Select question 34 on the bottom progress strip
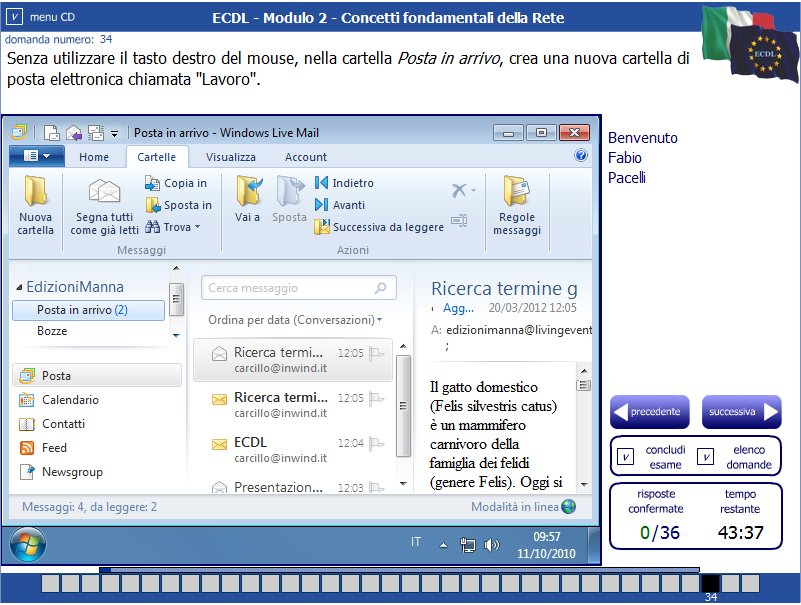Viewport: 801px width, 605px height. click(712, 582)
